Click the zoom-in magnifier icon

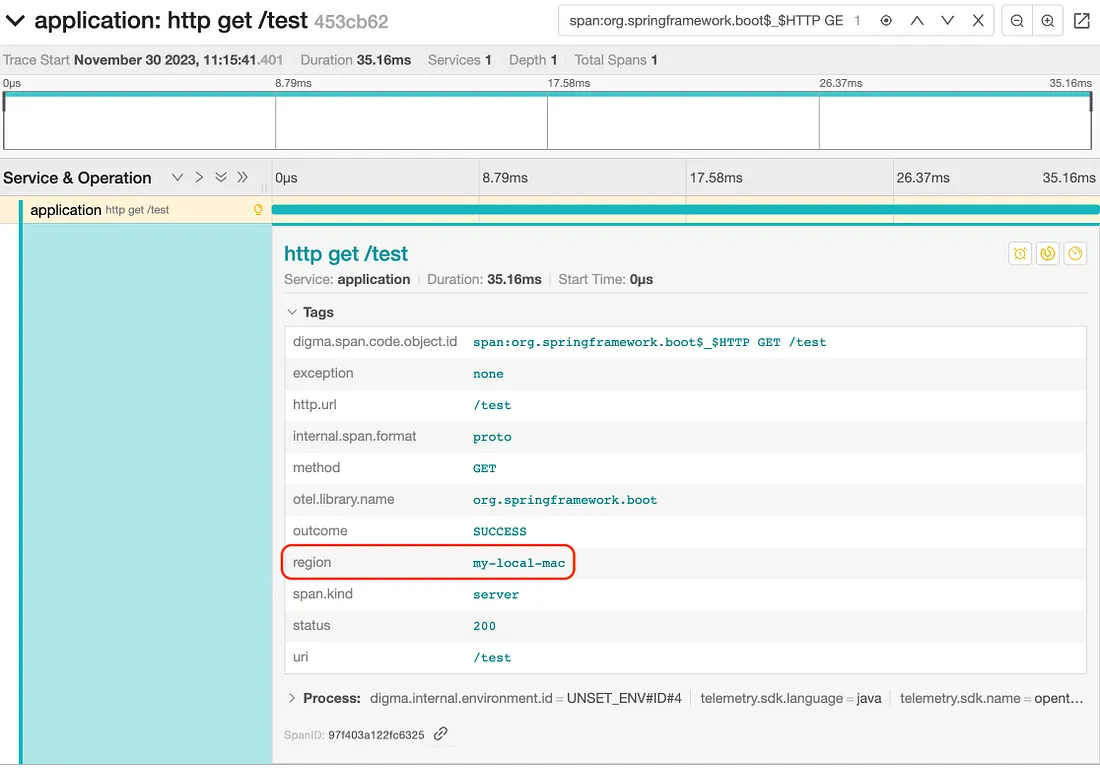coord(1045,19)
